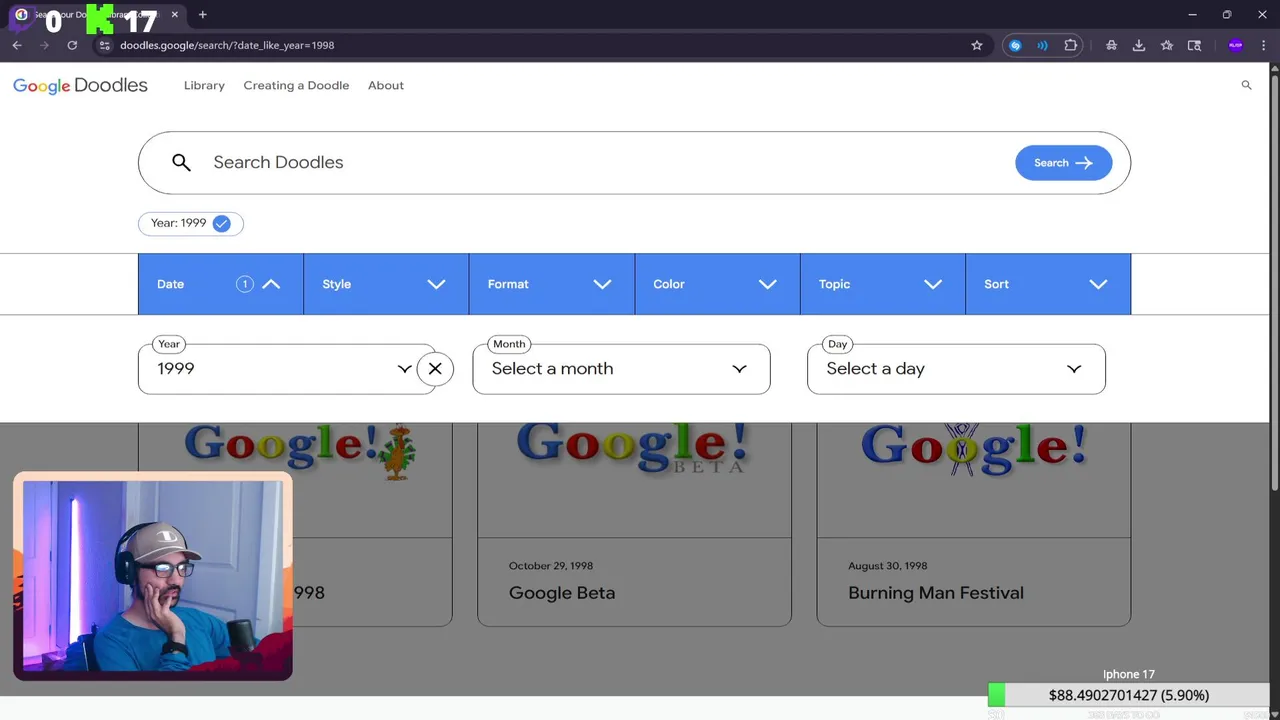Click the Burning Man Festival doodle image
This screenshot has width=1280, height=720.
click(973, 448)
